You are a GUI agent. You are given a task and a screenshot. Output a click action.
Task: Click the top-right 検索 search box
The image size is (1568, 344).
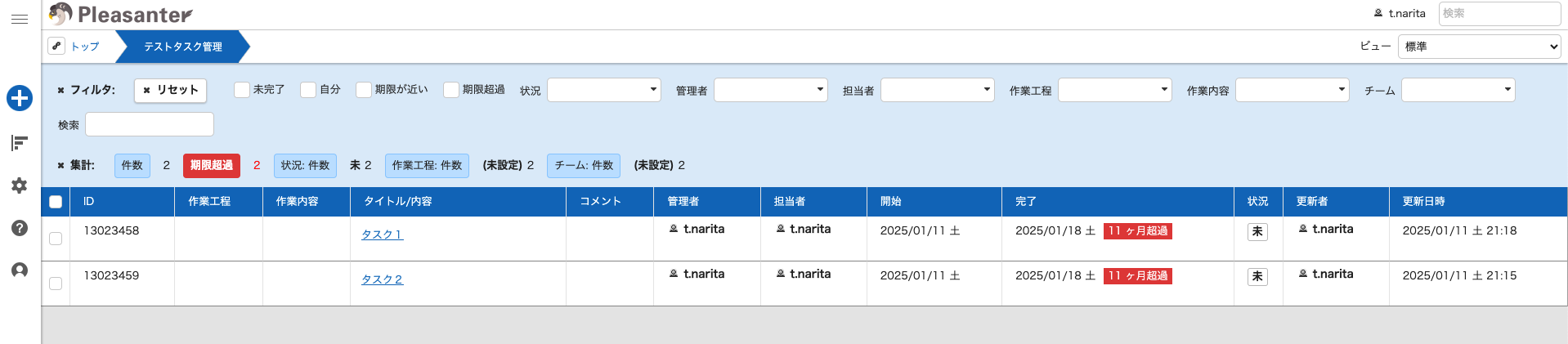pos(1500,13)
